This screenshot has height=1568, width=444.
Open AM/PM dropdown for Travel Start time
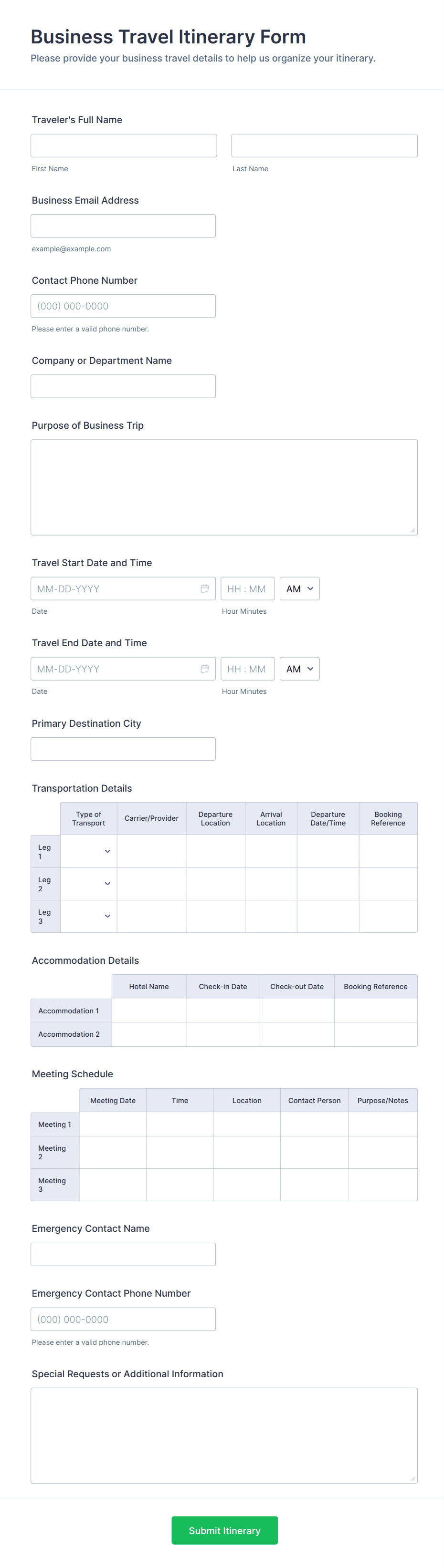pos(300,588)
